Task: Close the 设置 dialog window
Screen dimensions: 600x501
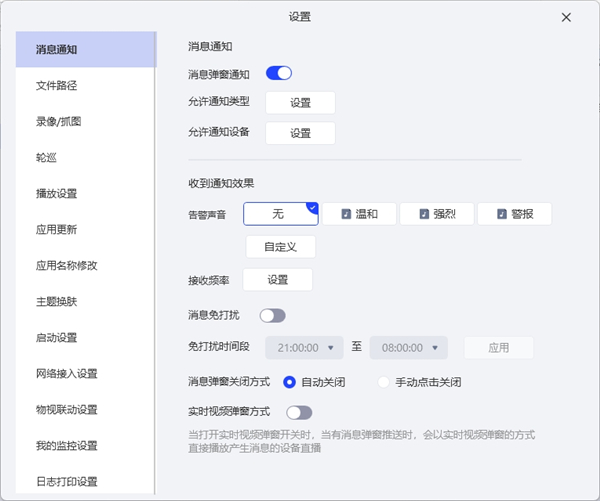Action: coord(566,17)
